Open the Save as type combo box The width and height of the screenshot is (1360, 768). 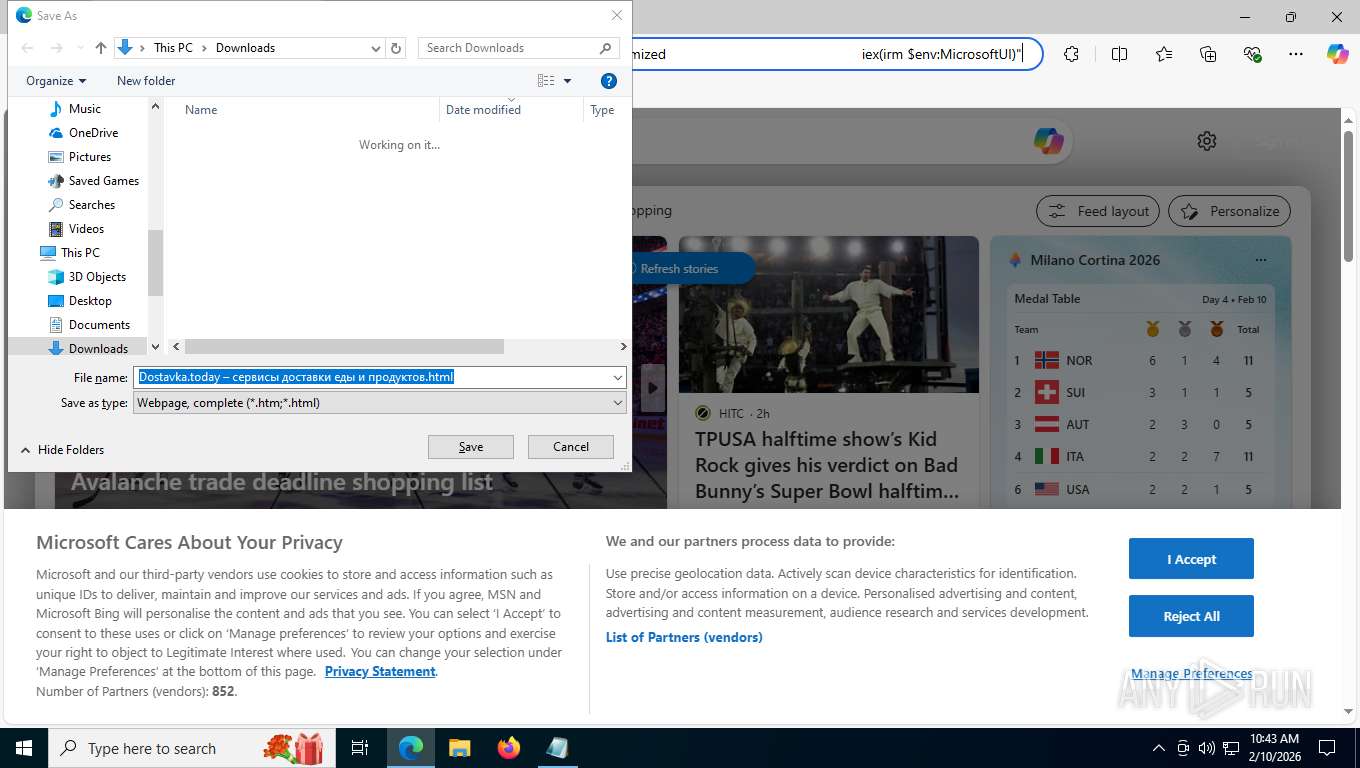click(x=380, y=403)
